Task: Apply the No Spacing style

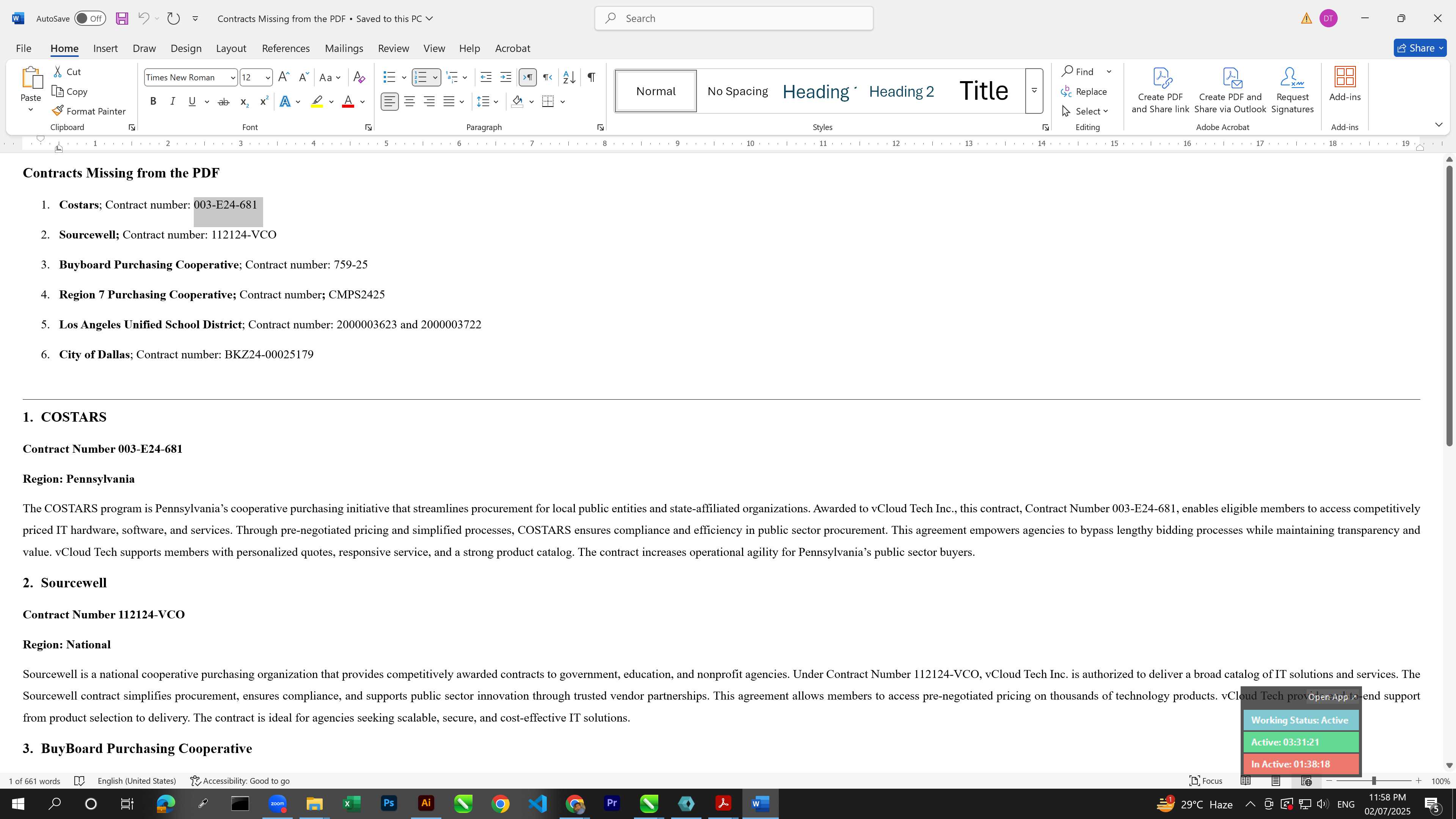Action: [x=737, y=91]
